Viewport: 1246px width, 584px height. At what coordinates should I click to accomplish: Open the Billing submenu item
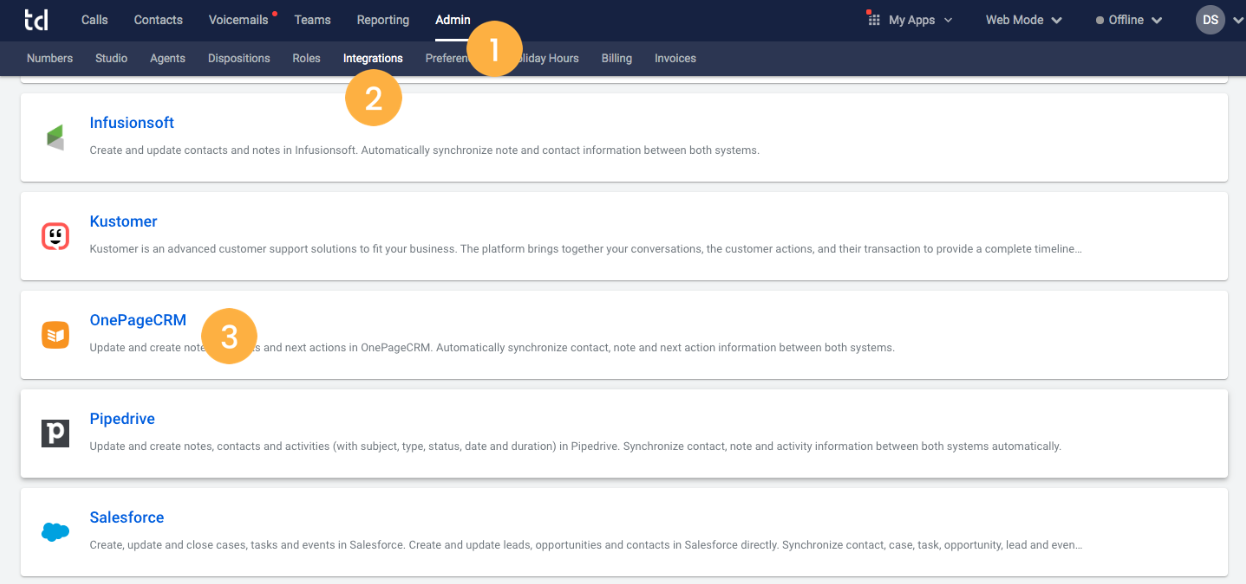point(617,58)
